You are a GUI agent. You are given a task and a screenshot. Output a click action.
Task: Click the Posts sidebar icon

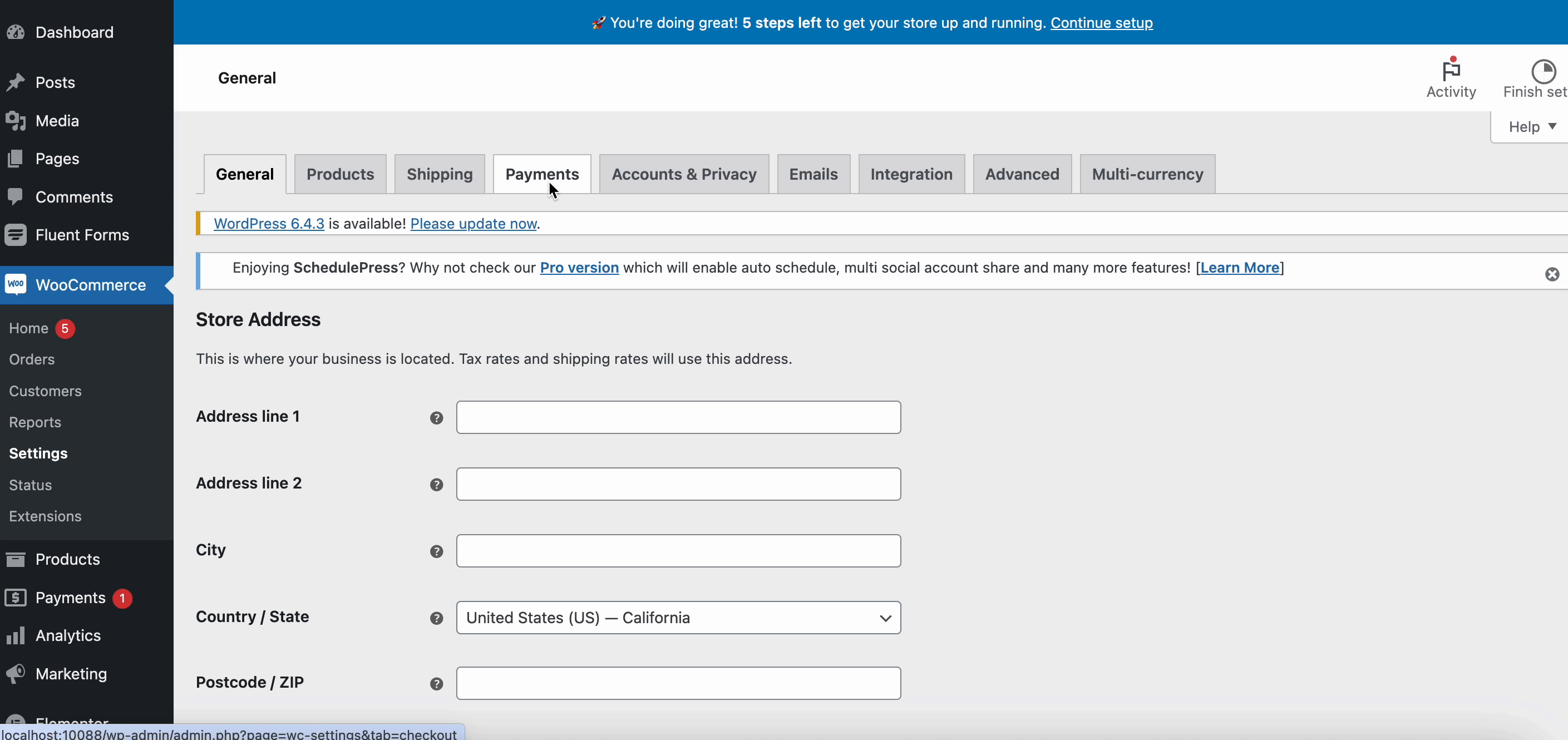[16, 81]
